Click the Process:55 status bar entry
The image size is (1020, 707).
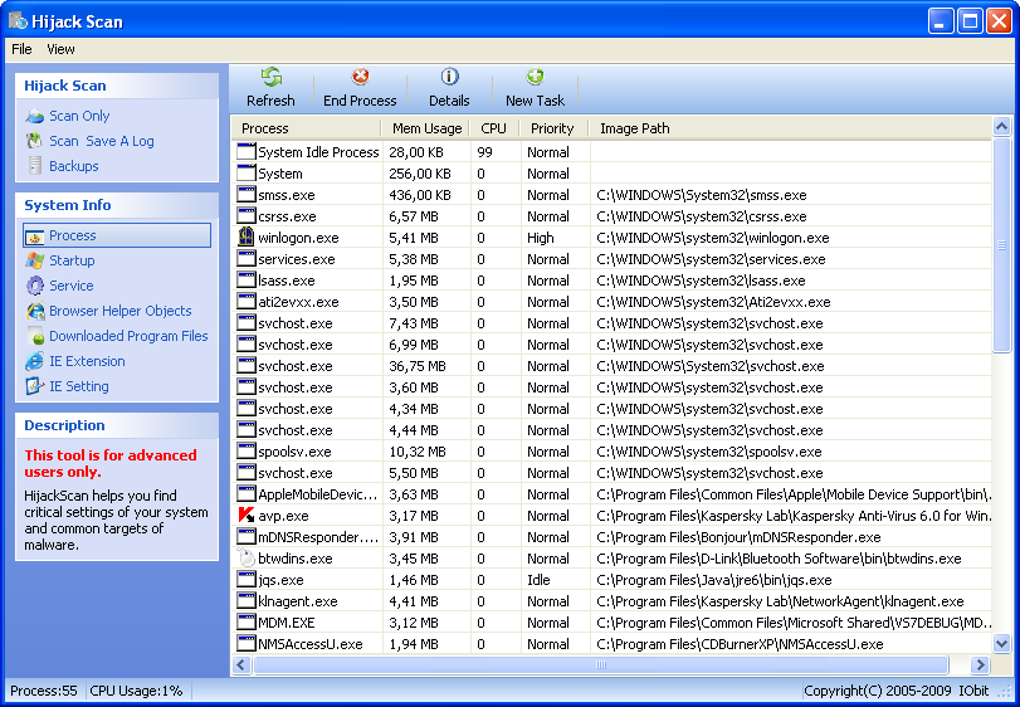click(x=44, y=691)
